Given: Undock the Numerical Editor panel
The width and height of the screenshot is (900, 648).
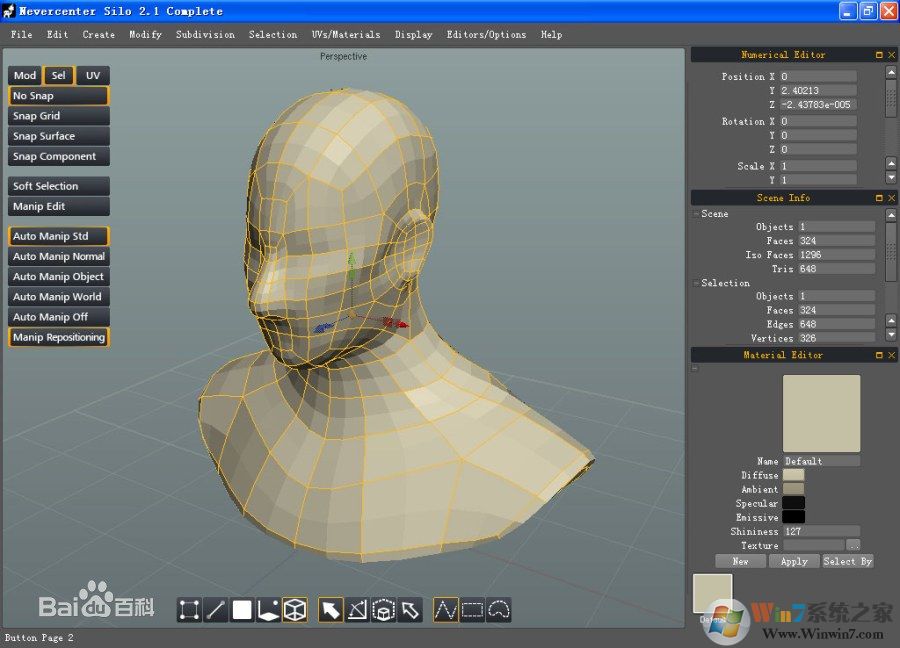Looking at the screenshot, I should coord(879,55).
